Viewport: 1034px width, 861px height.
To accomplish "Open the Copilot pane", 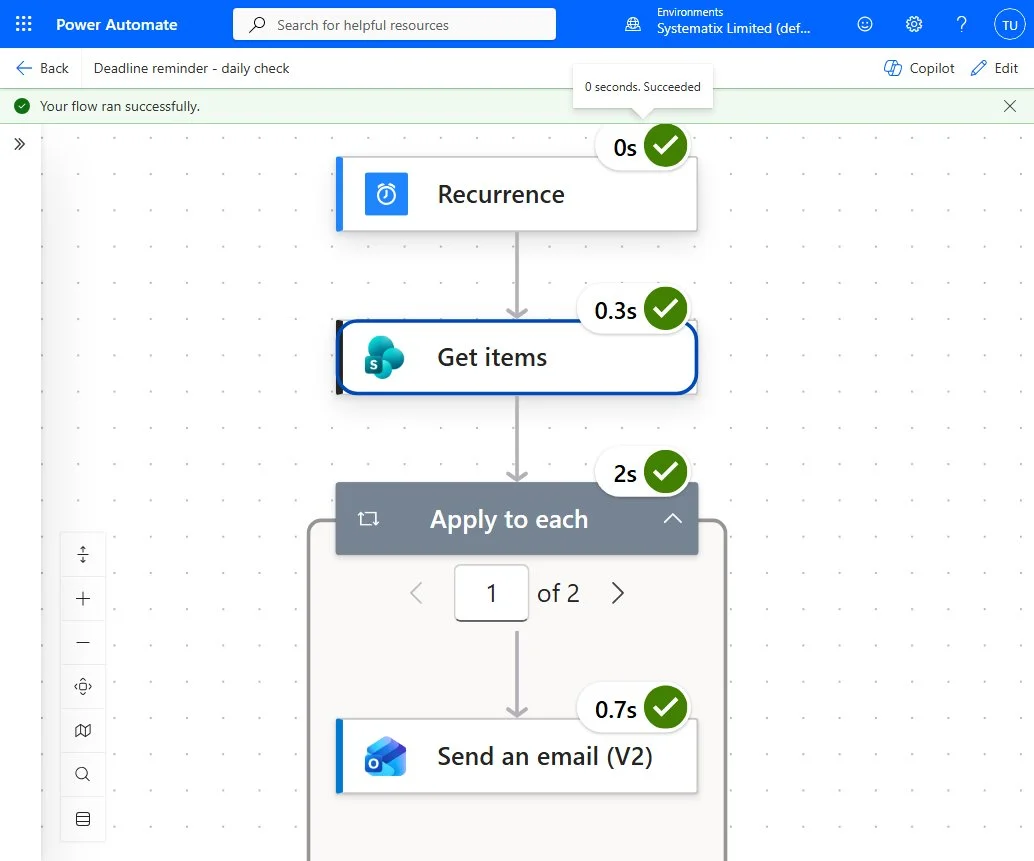I will pos(919,68).
